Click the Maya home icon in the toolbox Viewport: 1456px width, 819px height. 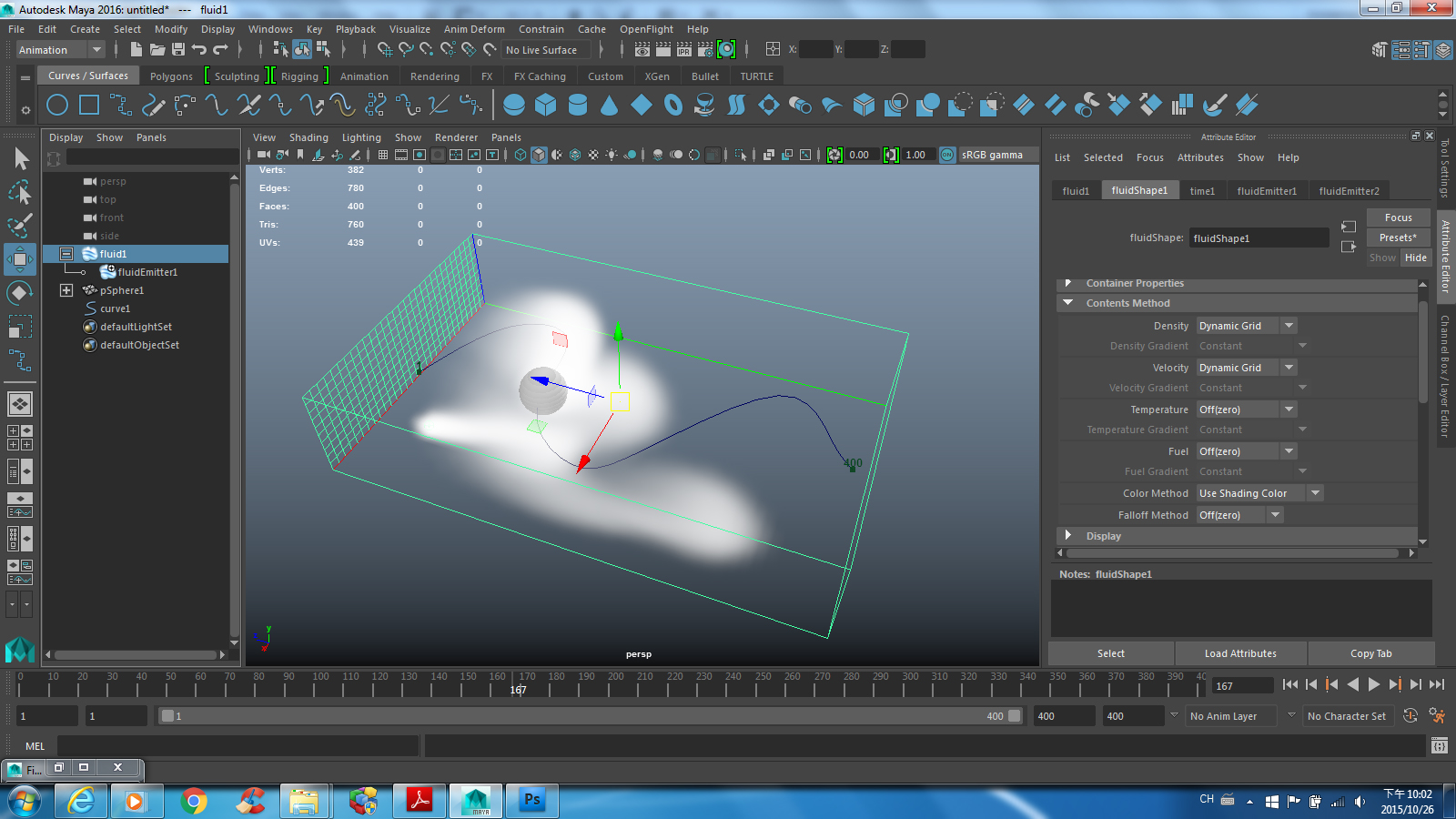click(x=20, y=651)
